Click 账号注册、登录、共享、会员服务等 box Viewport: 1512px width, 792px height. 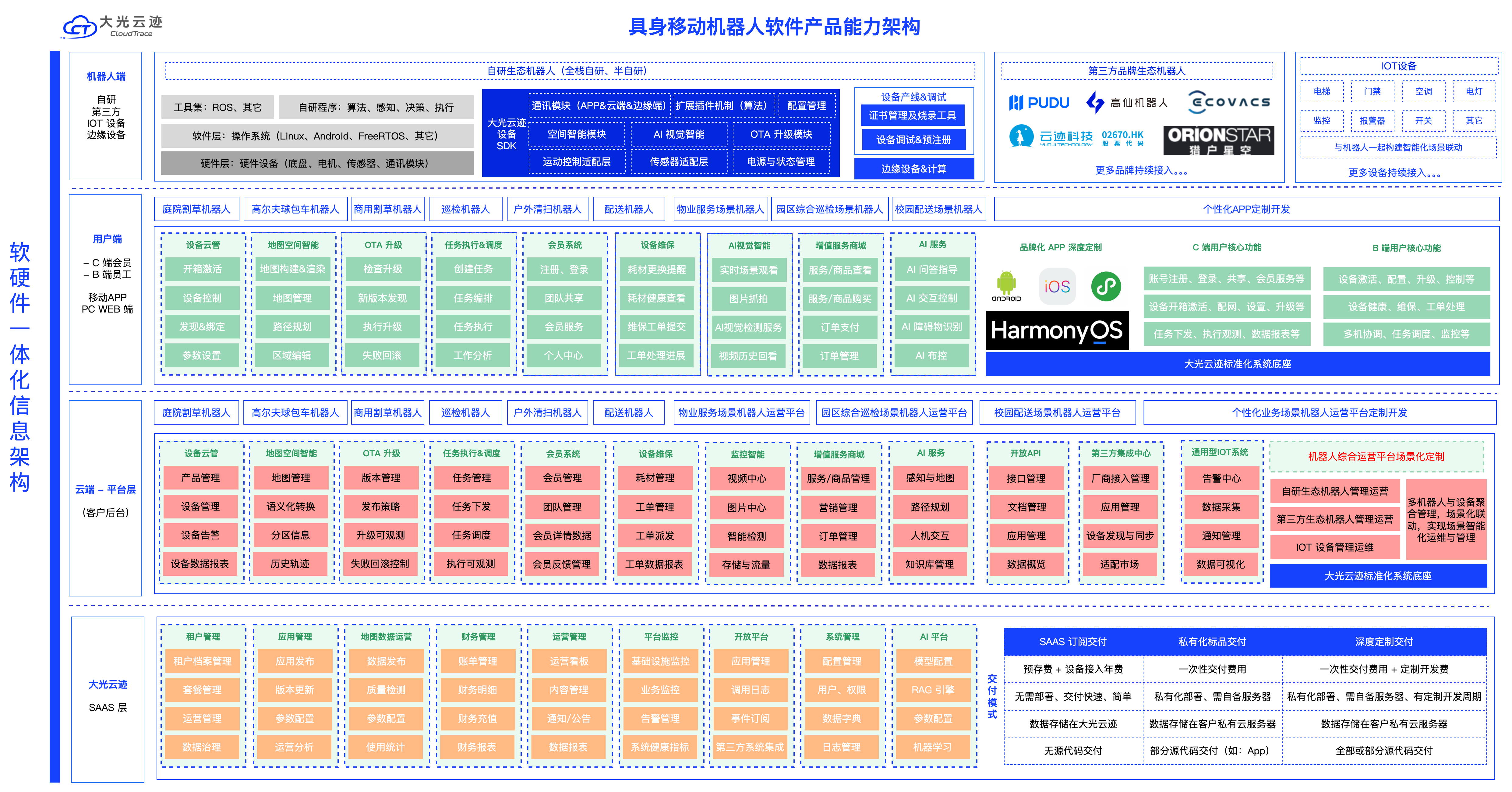coord(1226,279)
